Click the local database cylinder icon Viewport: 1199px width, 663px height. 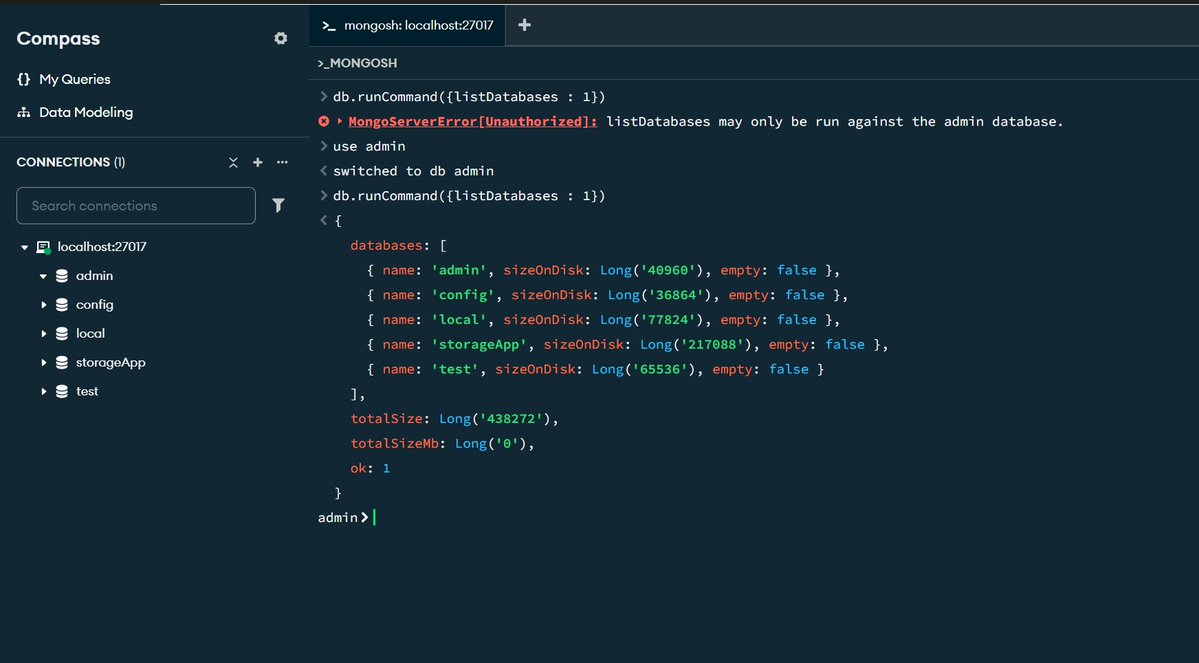tap(62, 333)
